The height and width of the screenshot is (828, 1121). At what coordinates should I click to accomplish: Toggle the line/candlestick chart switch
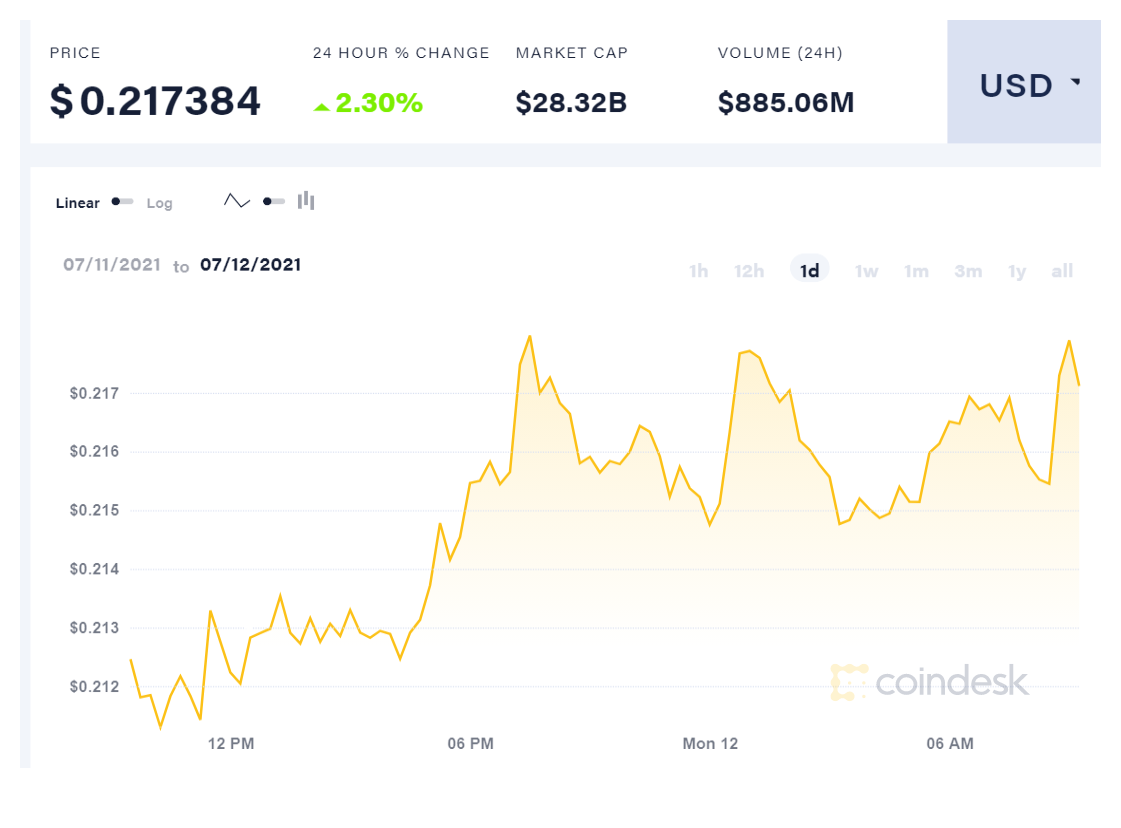tap(273, 202)
